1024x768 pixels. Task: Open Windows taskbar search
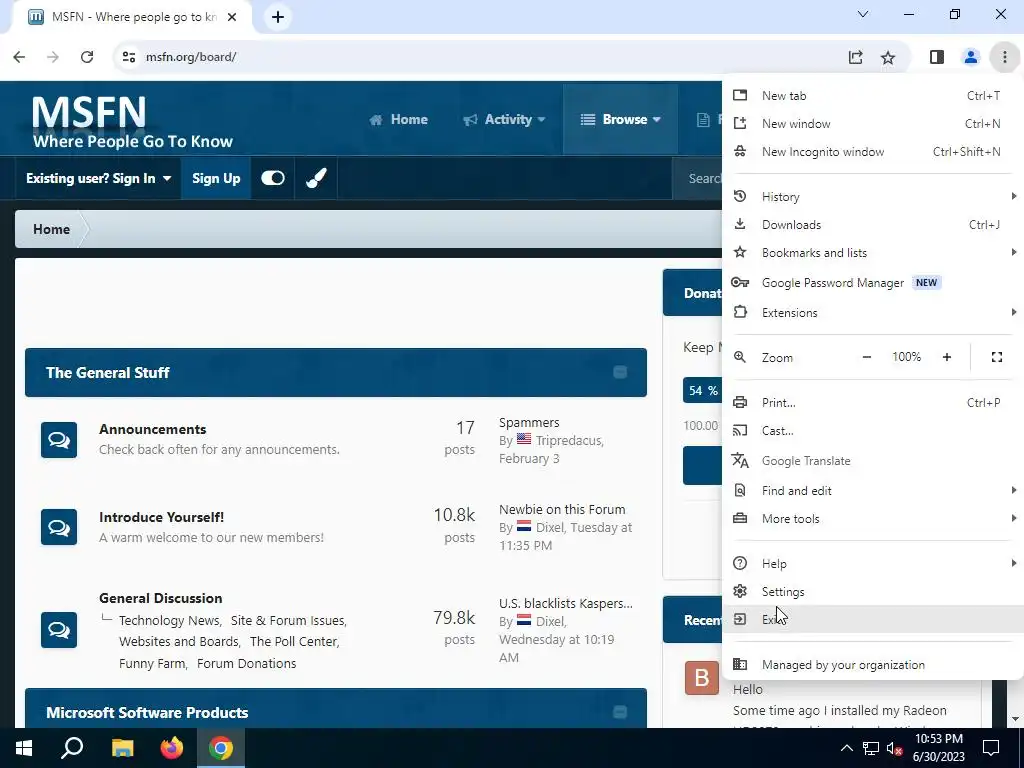72,748
